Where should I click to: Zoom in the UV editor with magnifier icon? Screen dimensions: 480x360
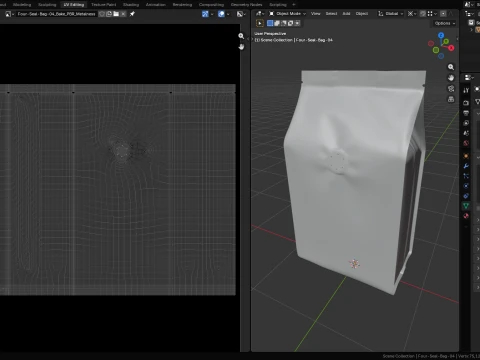pyautogui.click(x=241, y=36)
